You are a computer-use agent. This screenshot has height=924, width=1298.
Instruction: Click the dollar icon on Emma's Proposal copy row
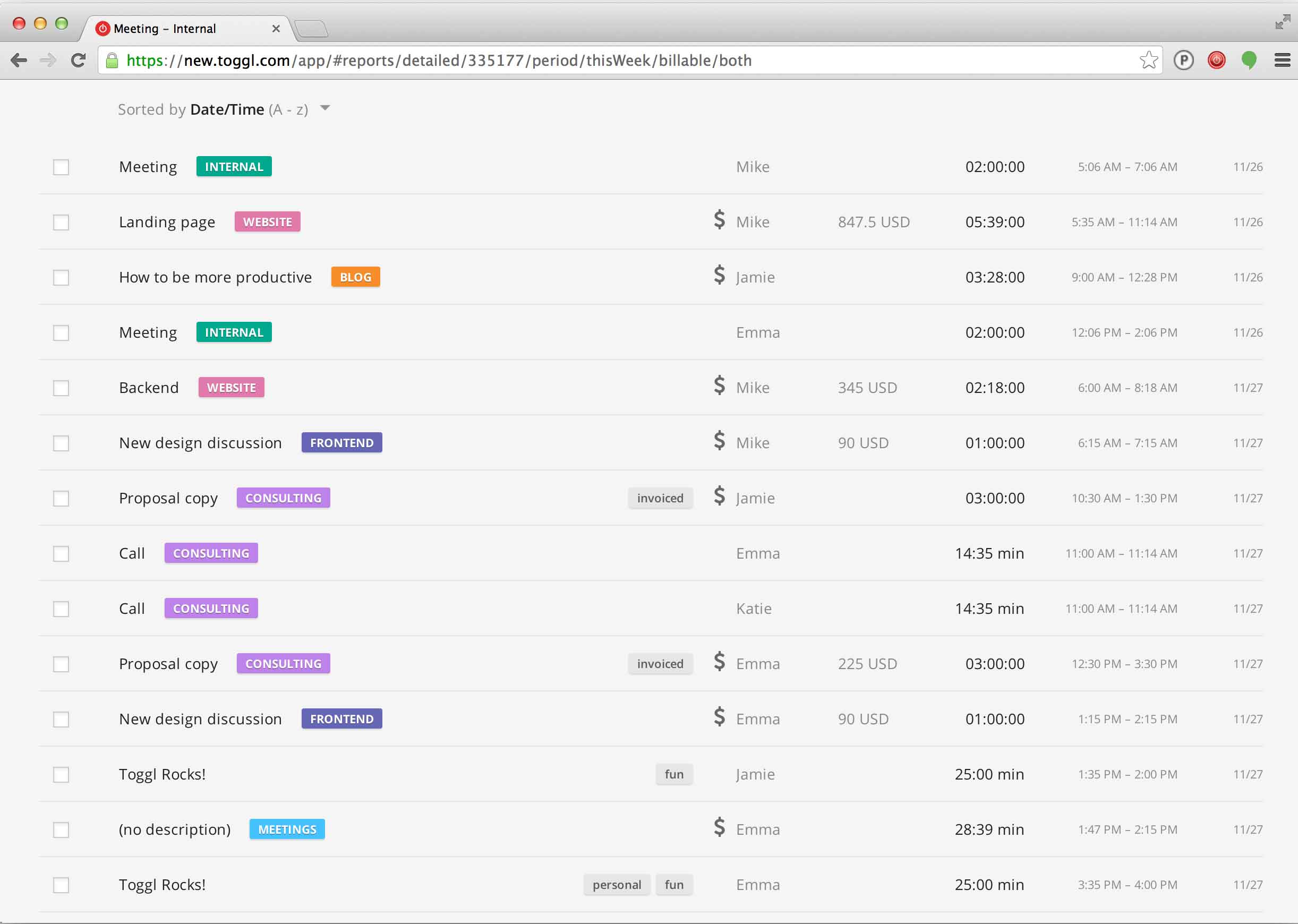tap(719, 663)
